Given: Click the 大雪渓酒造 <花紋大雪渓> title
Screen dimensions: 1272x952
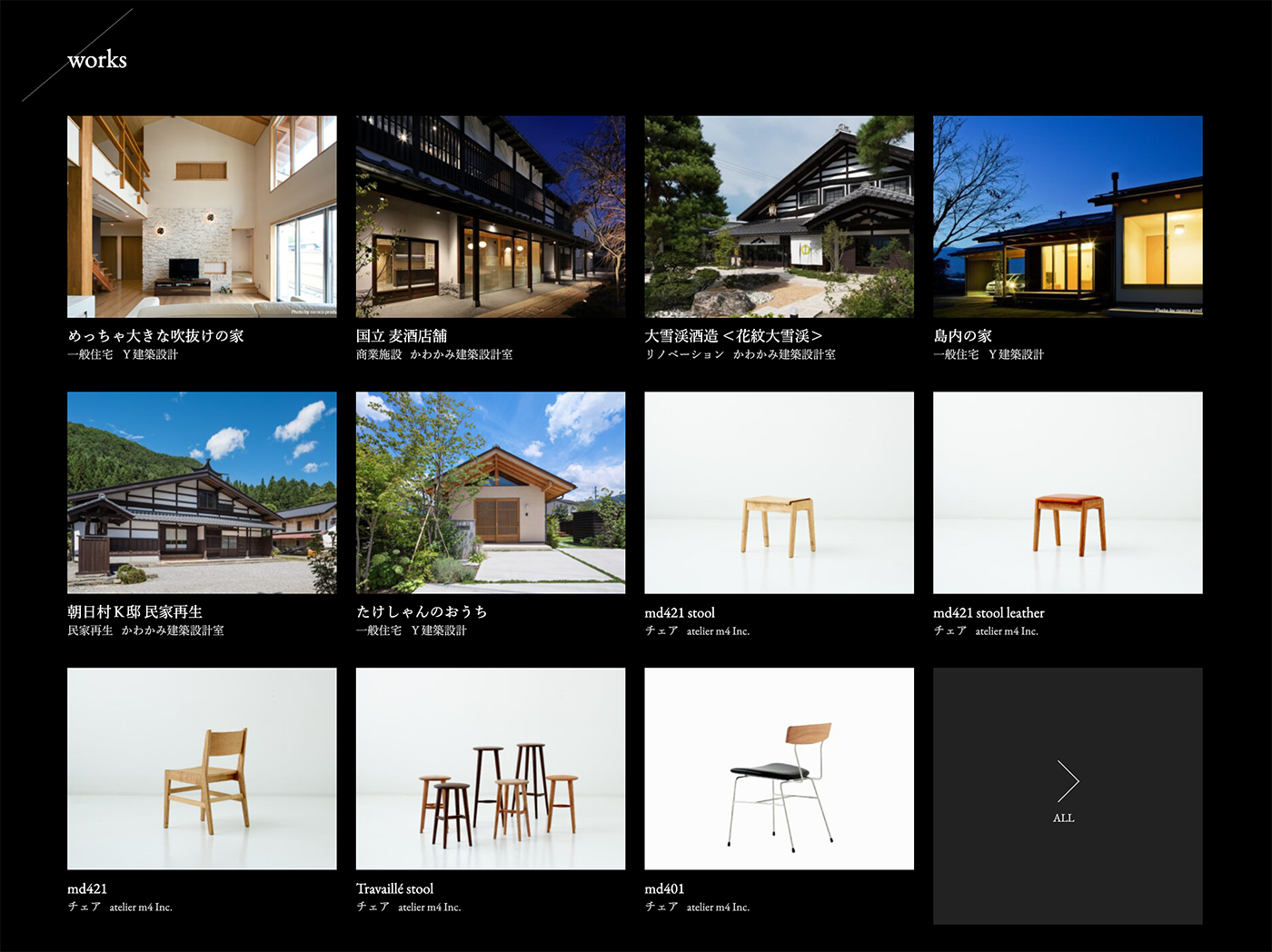Looking at the screenshot, I should click(x=733, y=336).
